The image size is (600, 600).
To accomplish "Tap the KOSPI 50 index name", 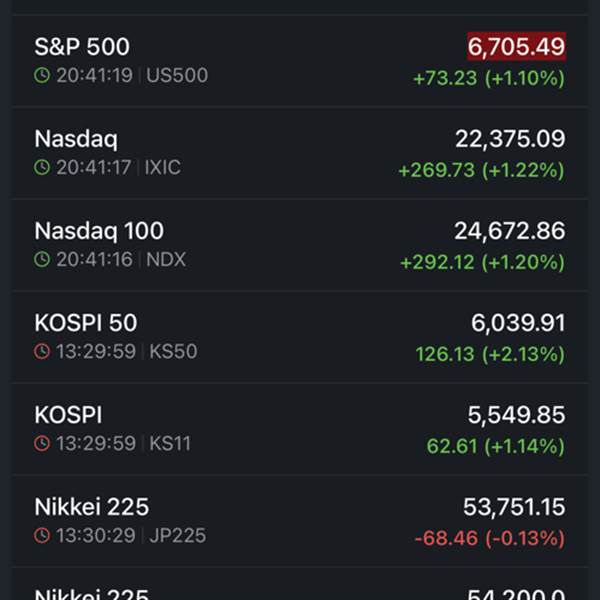I will [x=86, y=323].
